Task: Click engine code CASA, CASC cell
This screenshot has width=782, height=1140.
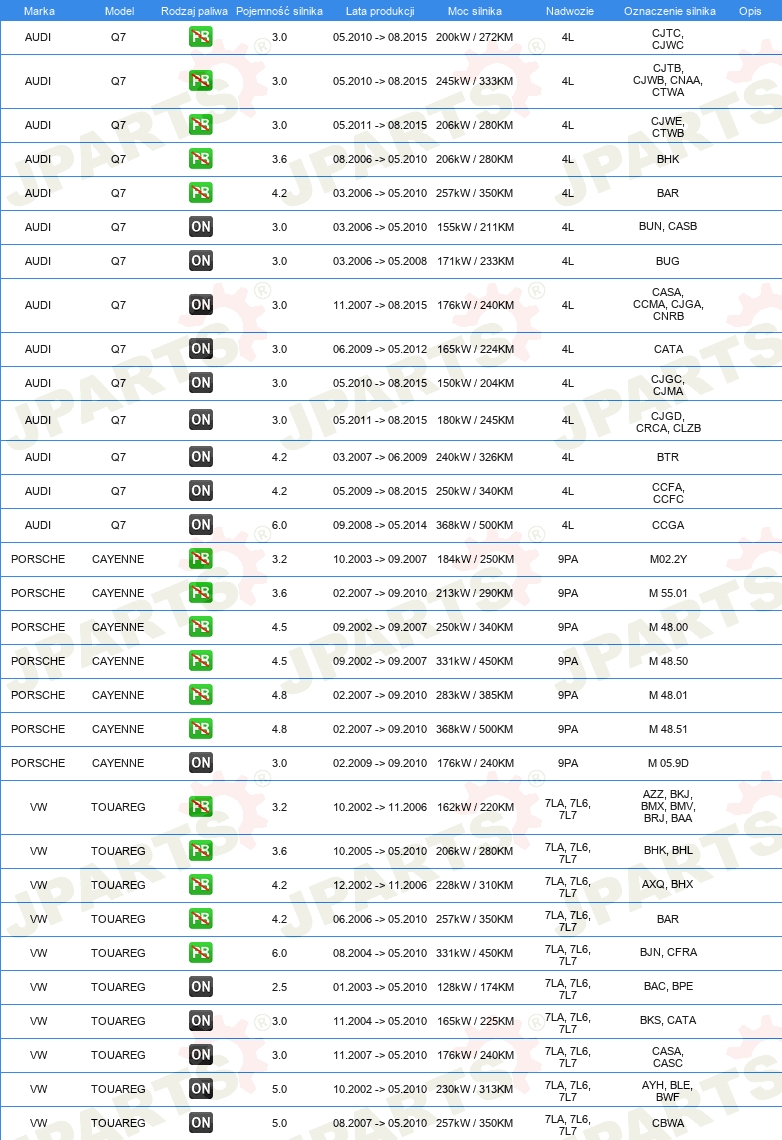Action: (668, 1057)
